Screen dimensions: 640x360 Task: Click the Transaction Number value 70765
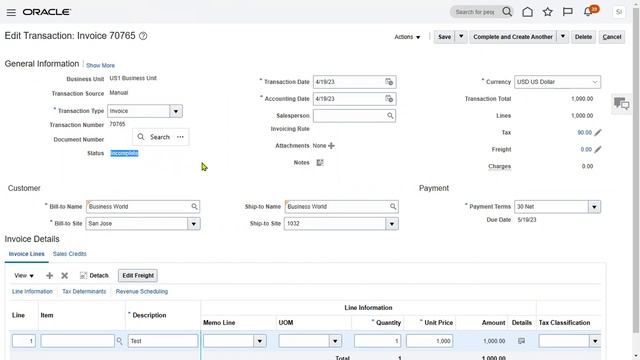click(117, 124)
